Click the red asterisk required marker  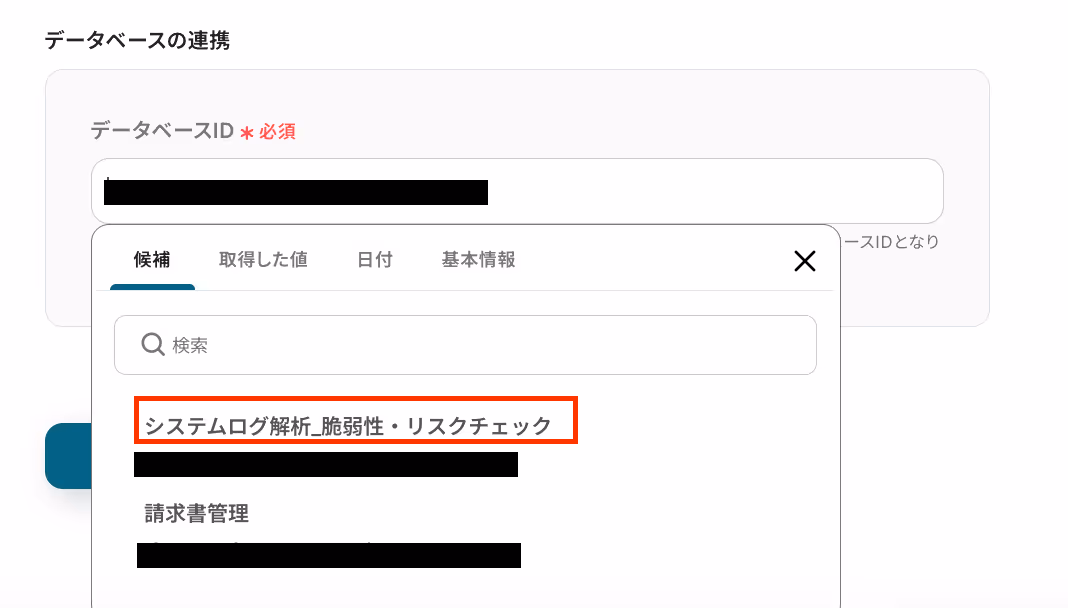247,132
